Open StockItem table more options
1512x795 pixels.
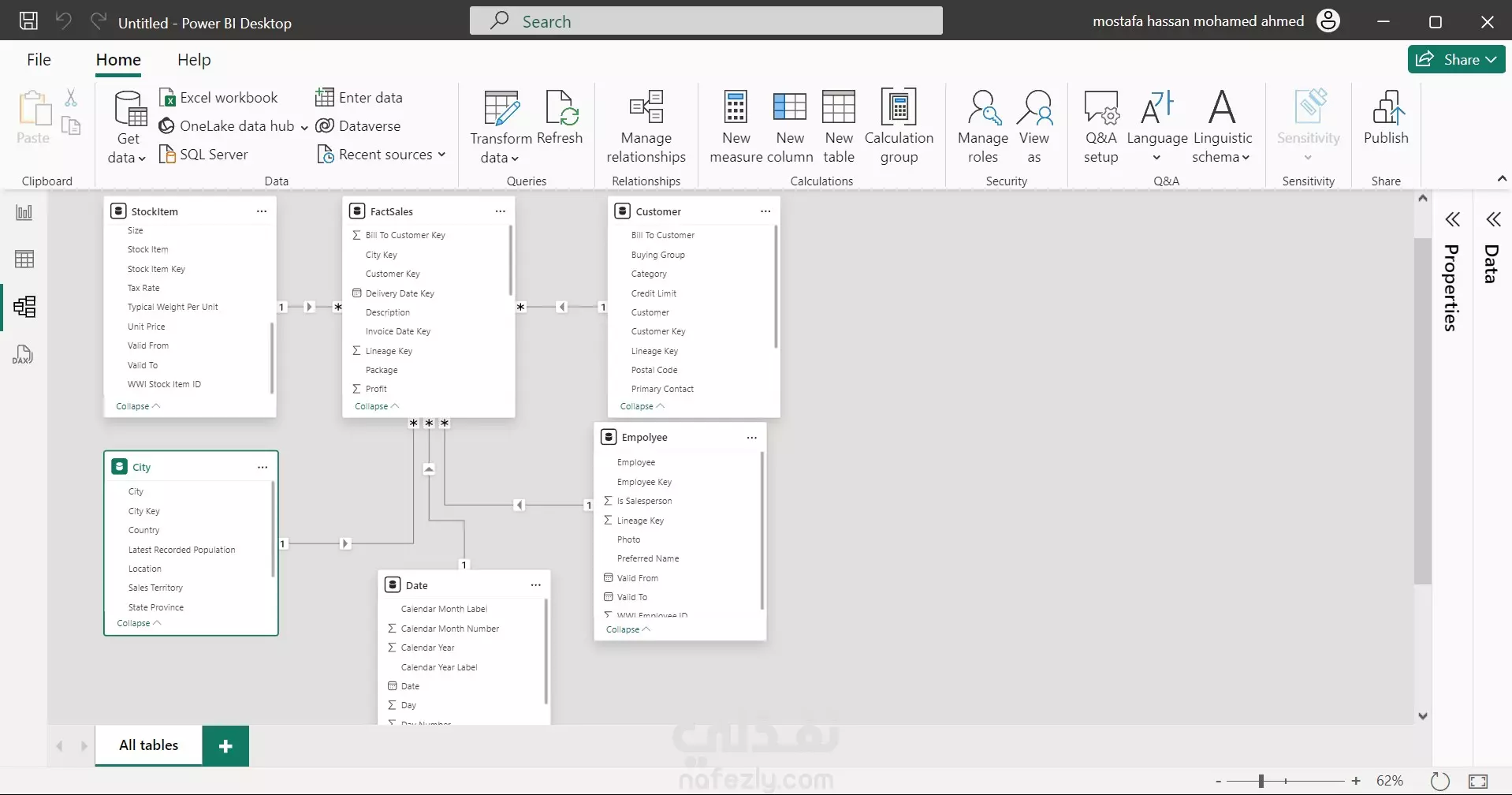(x=262, y=211)
